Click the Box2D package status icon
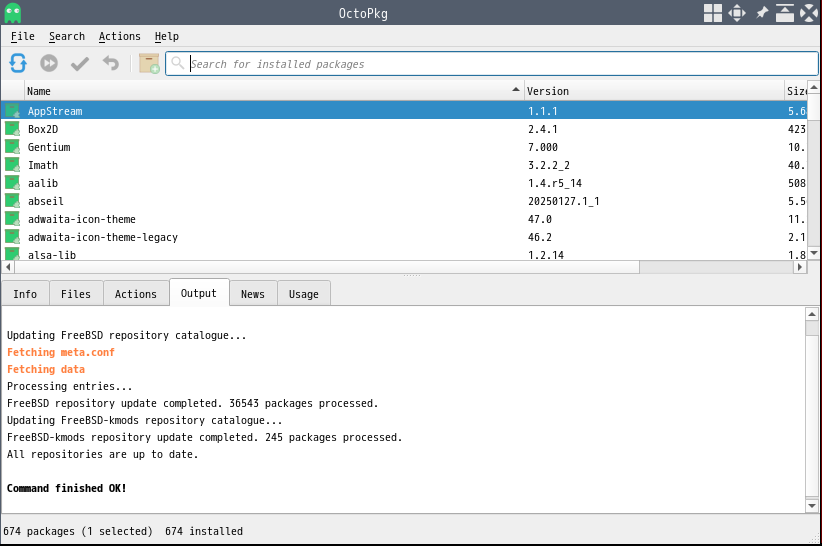The height and width of the screenshot is (546, 822). 13,129
